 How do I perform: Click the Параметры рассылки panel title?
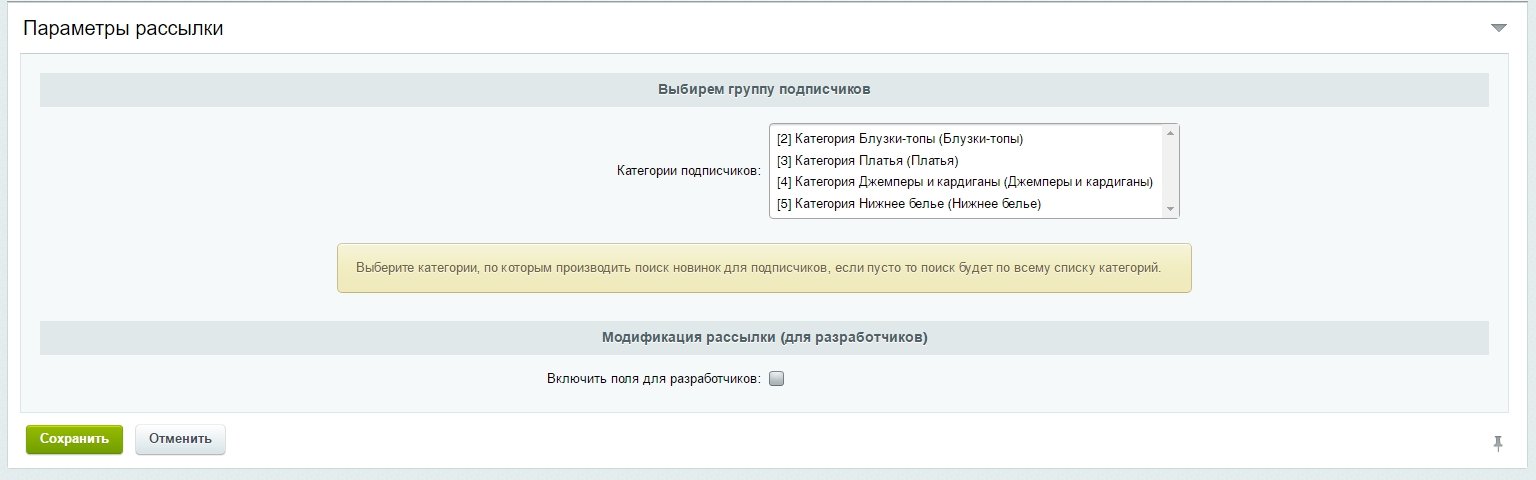(x=123, y=29)
